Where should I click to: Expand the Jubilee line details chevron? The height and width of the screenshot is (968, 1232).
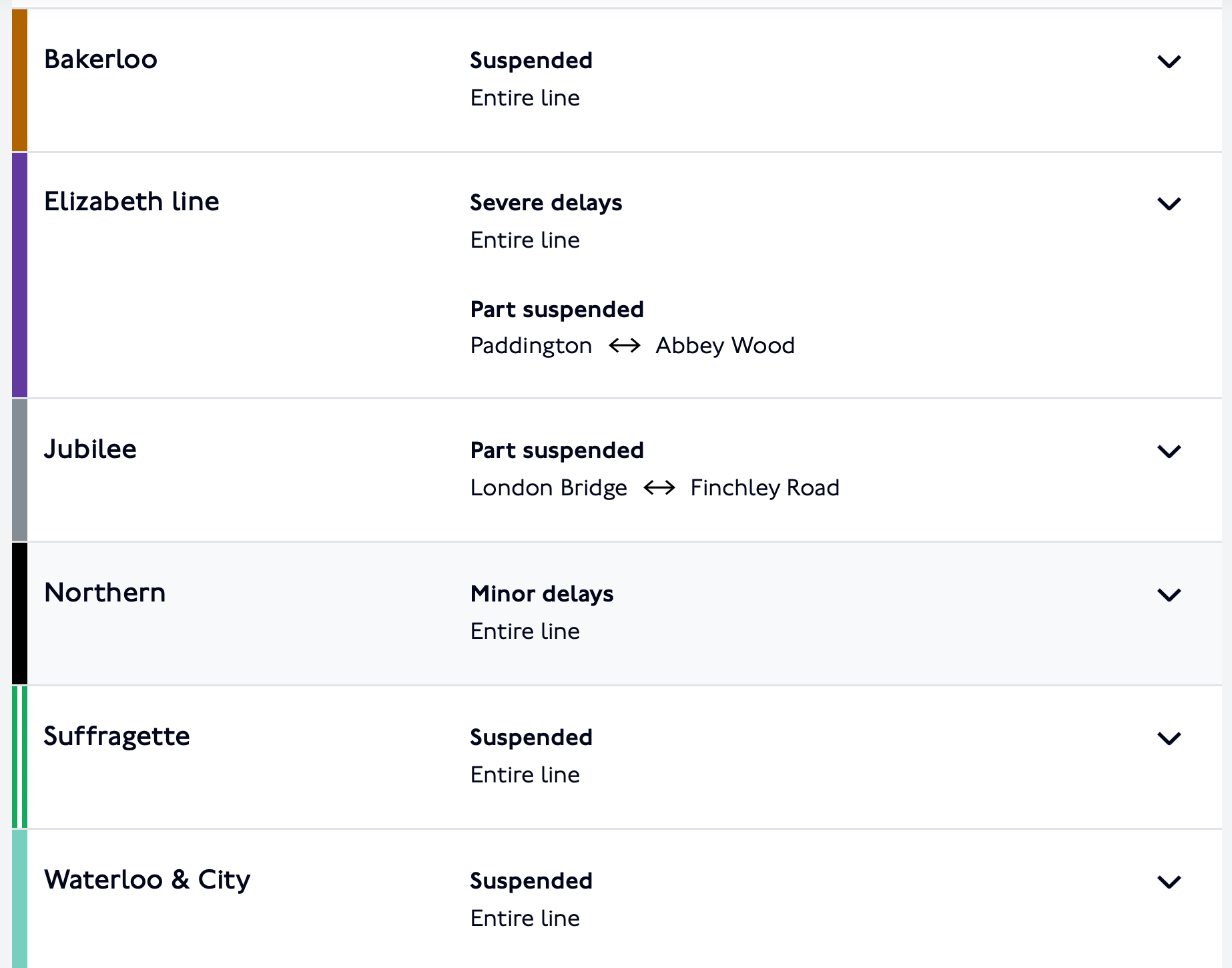tap(1169, 451)
